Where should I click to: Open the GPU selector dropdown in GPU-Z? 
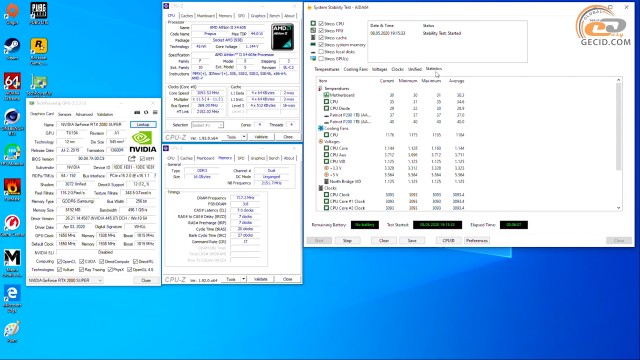pos(65,280)
